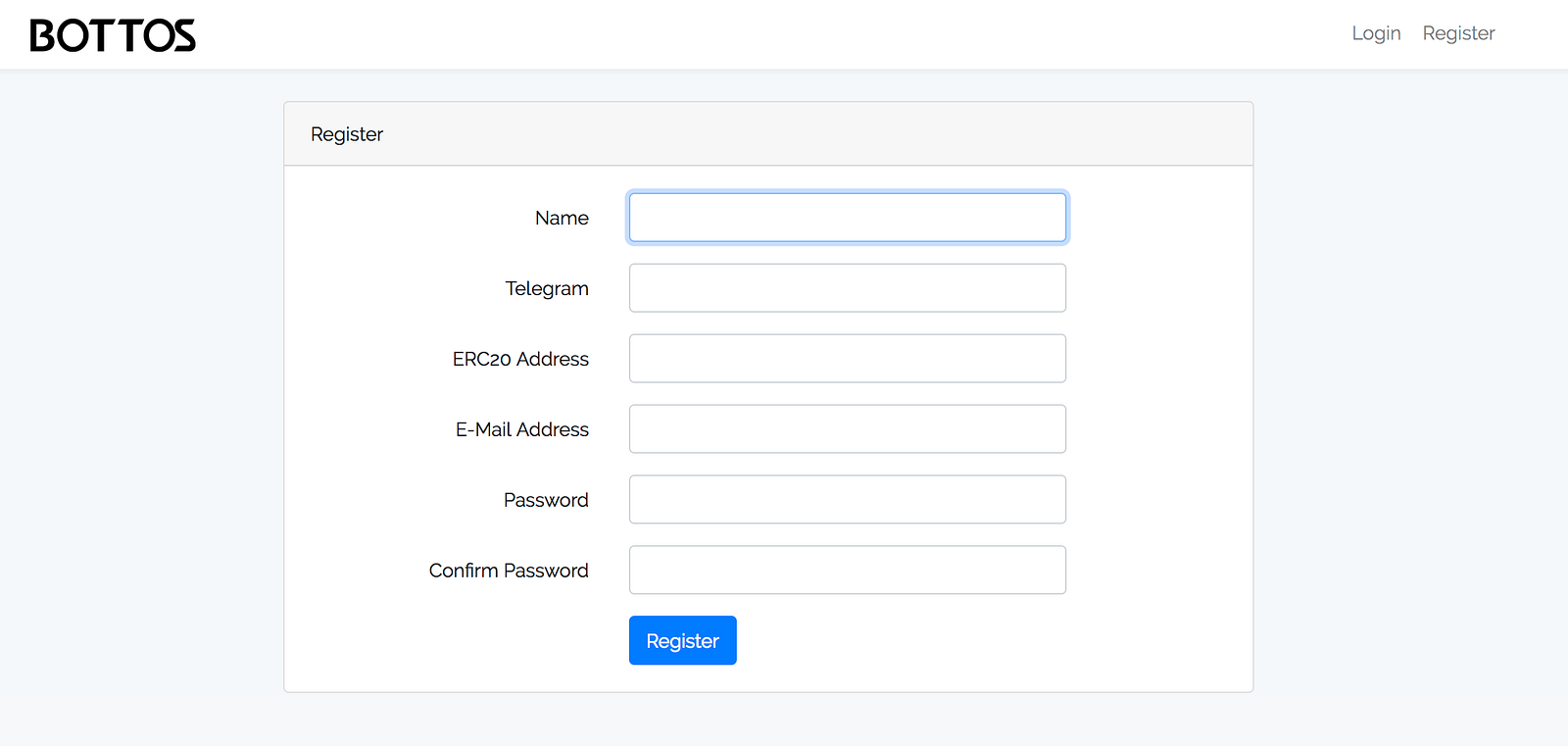Select the ERC20 Address input

pyautogui.click(x=847, y=359)
